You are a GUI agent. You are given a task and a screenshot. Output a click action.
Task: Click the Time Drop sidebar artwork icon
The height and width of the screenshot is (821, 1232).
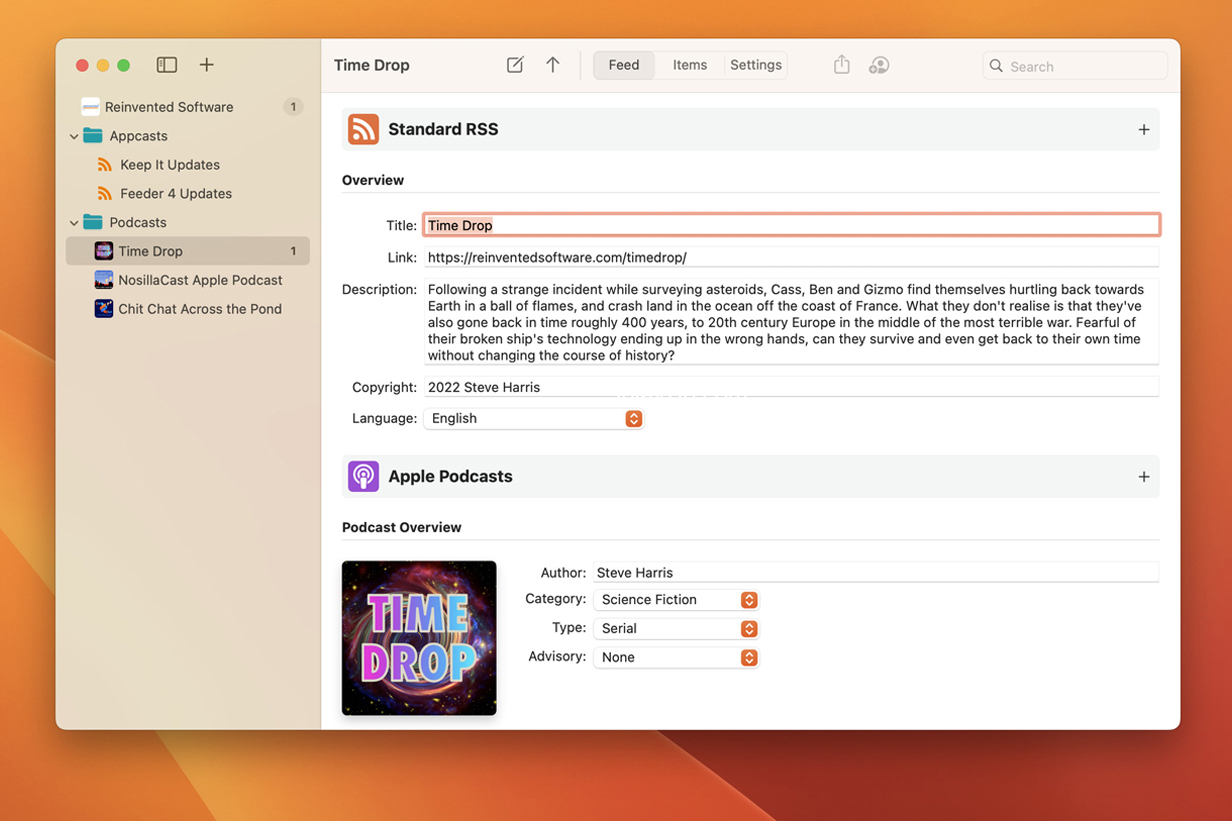(104, 251)
